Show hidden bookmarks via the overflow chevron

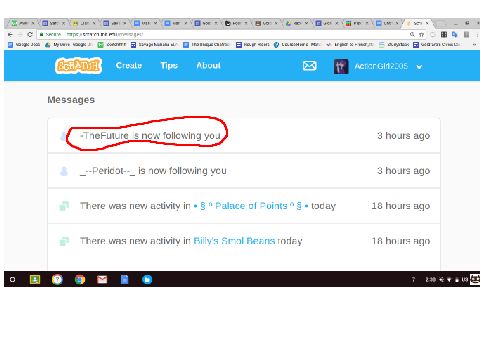click(474, 45)
